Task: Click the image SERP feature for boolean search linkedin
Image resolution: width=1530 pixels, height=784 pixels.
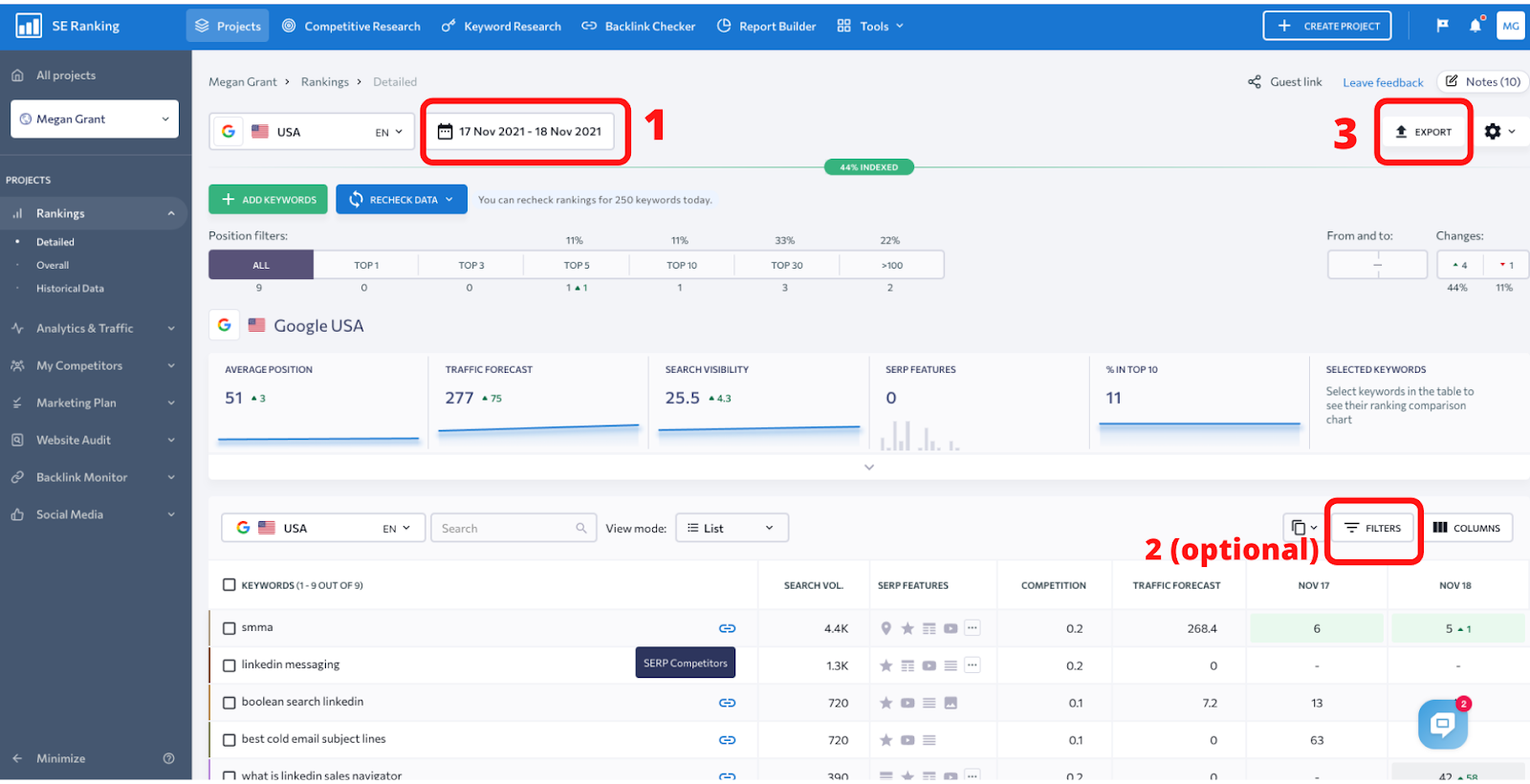Action: pos(951,703)
